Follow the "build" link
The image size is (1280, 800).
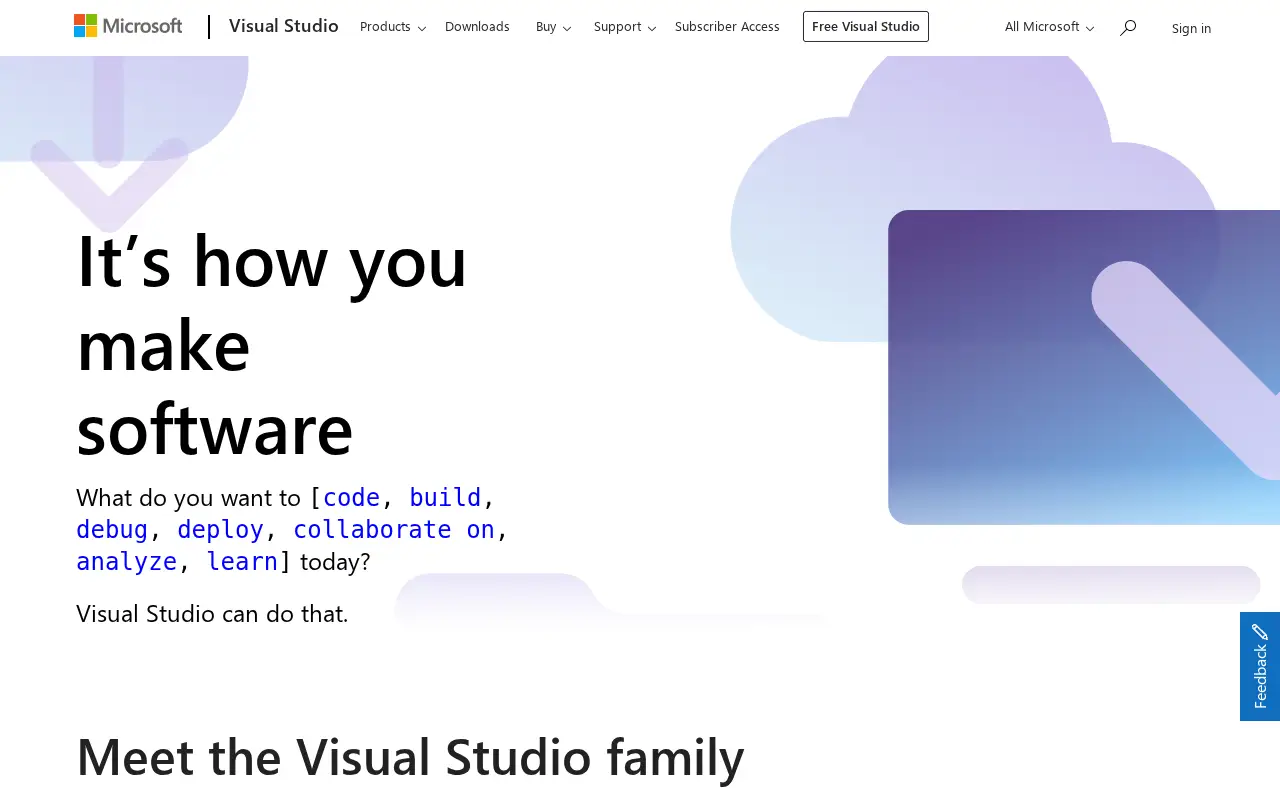(x=445, y=497)
